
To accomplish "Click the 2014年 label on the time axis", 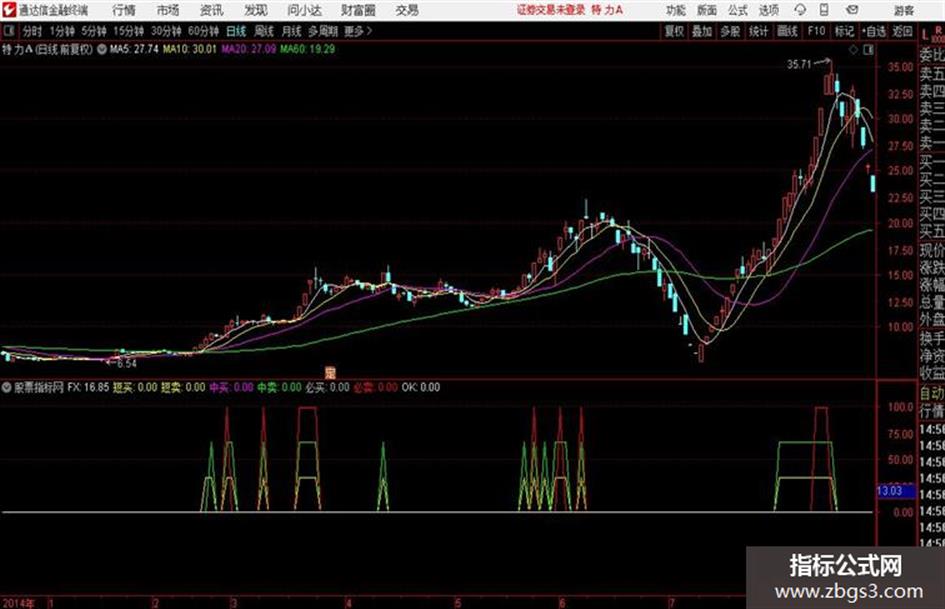I will (x=18, y=603).
